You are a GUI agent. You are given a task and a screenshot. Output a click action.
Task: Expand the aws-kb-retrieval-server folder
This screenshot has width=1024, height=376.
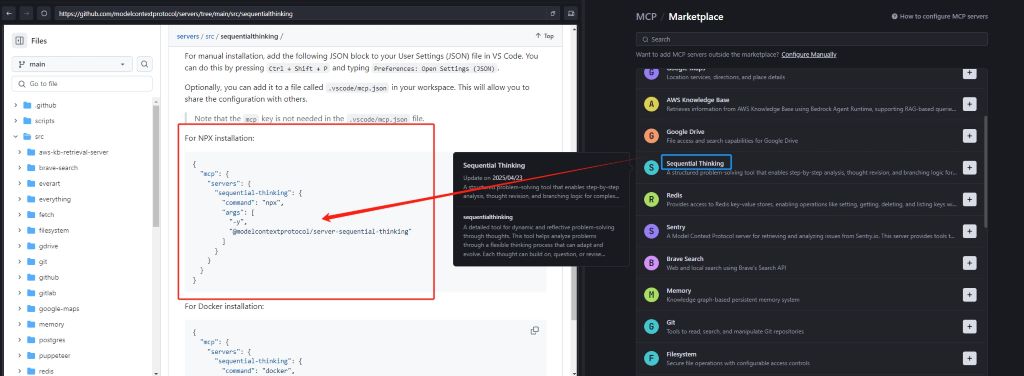point(21,152)
